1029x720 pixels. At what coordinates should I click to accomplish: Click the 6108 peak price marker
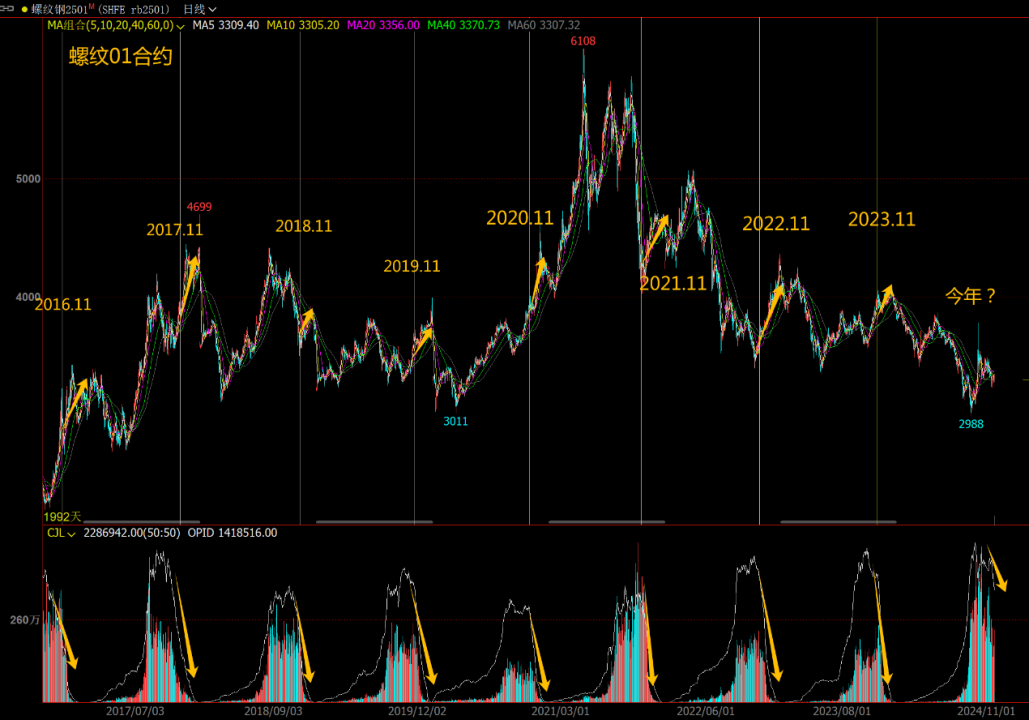[x=584, y=41]
